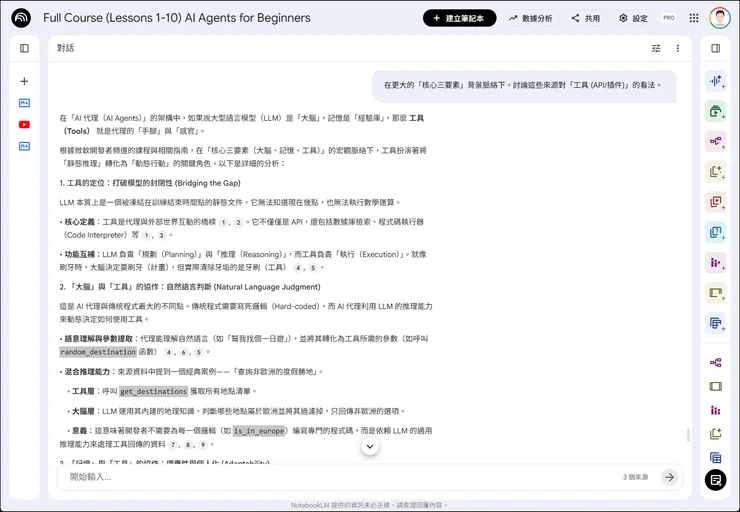Open the document source above the YouTube source
Viewport: 740px width, 512px height.
pos(24,103)
